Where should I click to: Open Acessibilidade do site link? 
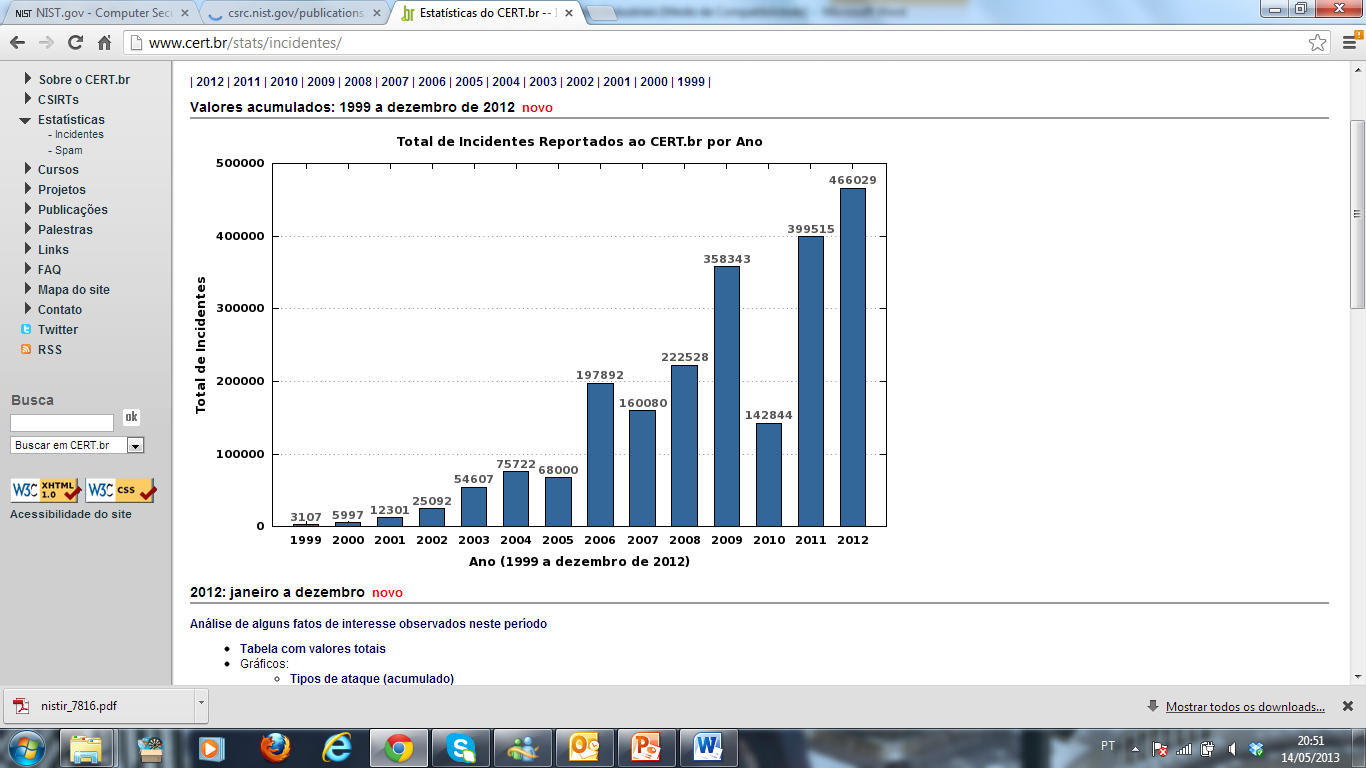[71, 514]
